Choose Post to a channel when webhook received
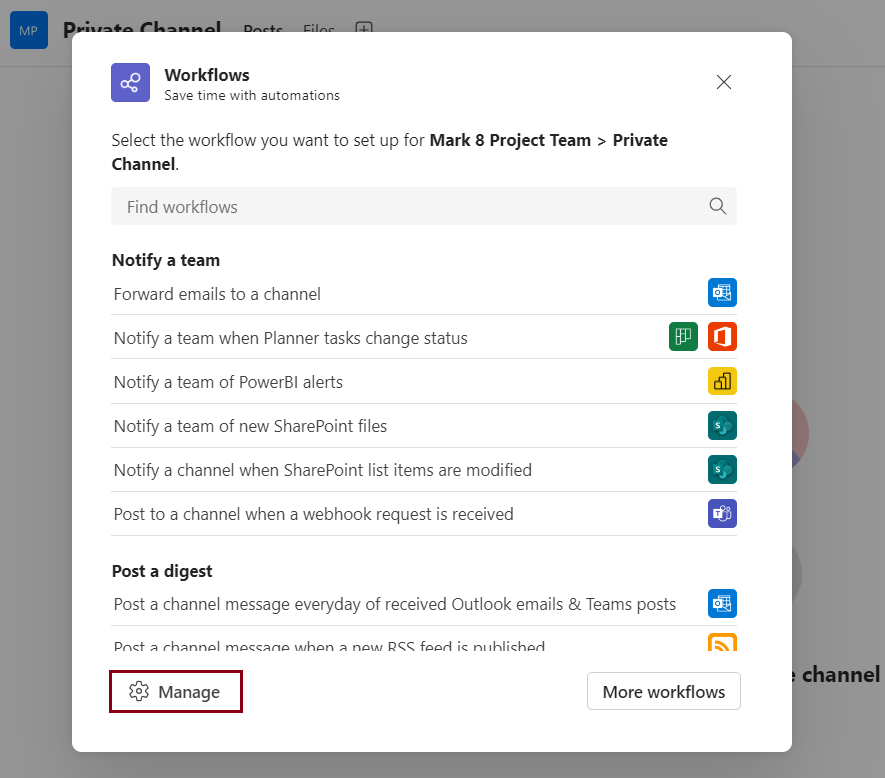This screenshot has width=885, height=778. (x=313, y=514)
